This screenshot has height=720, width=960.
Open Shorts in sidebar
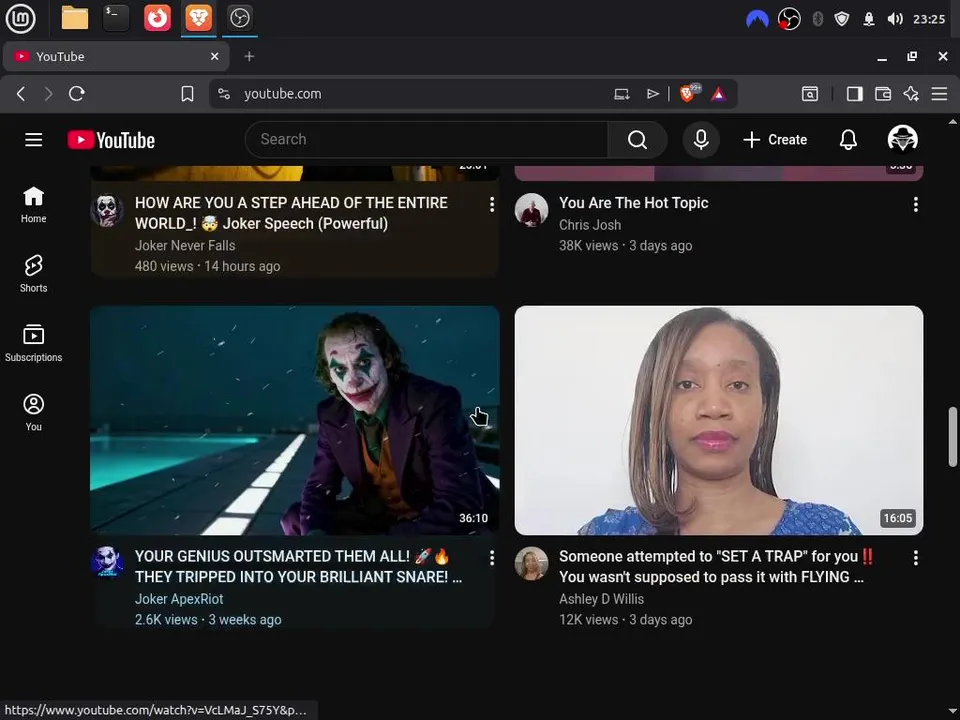pos(34,274)
